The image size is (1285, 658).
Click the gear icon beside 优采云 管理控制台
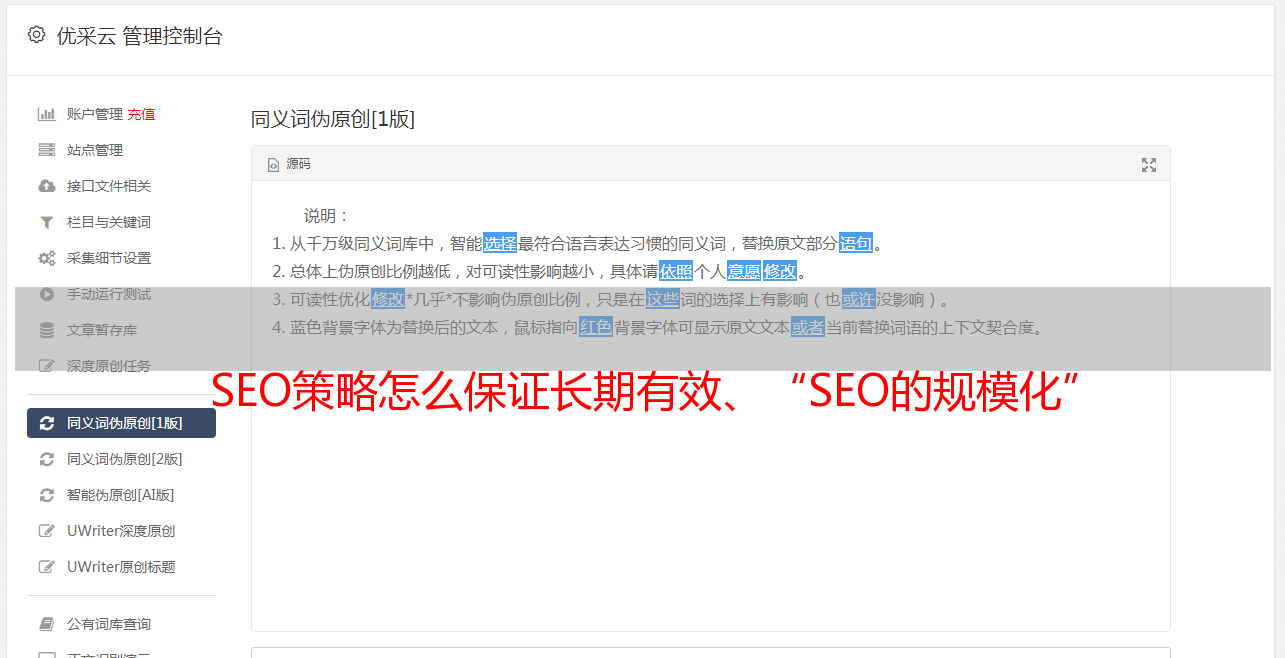[x=36, y=35]
